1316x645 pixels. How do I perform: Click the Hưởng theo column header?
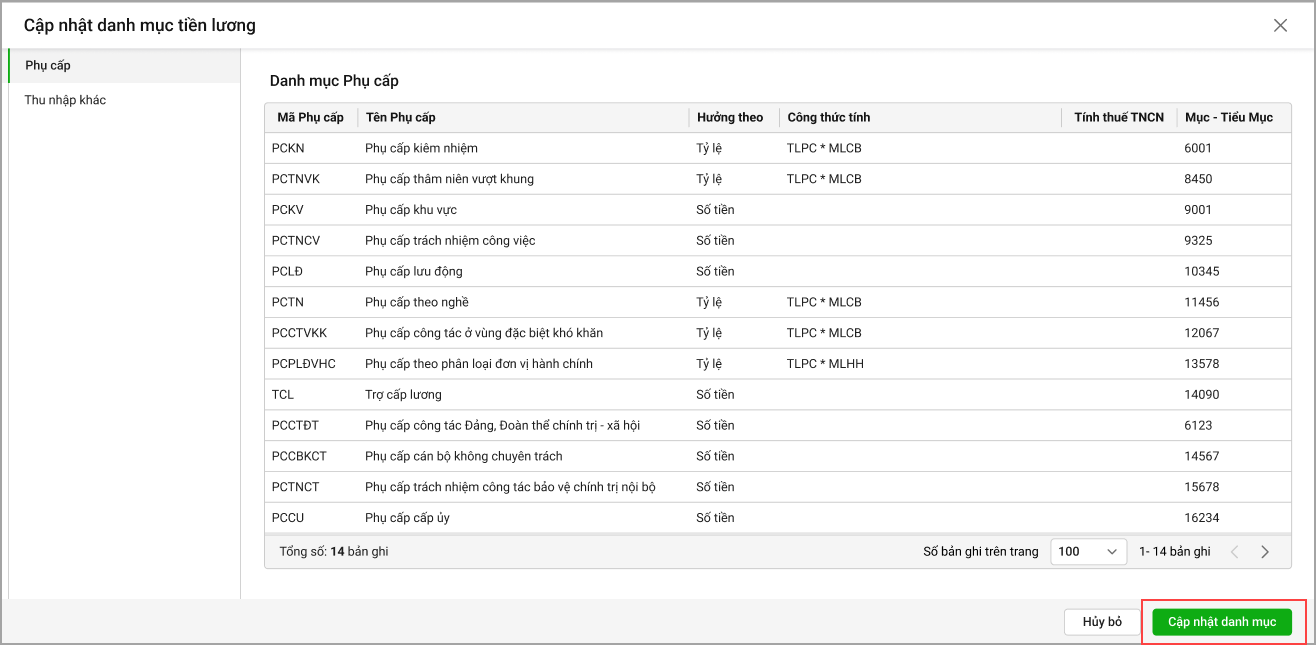tap(730, 117)
